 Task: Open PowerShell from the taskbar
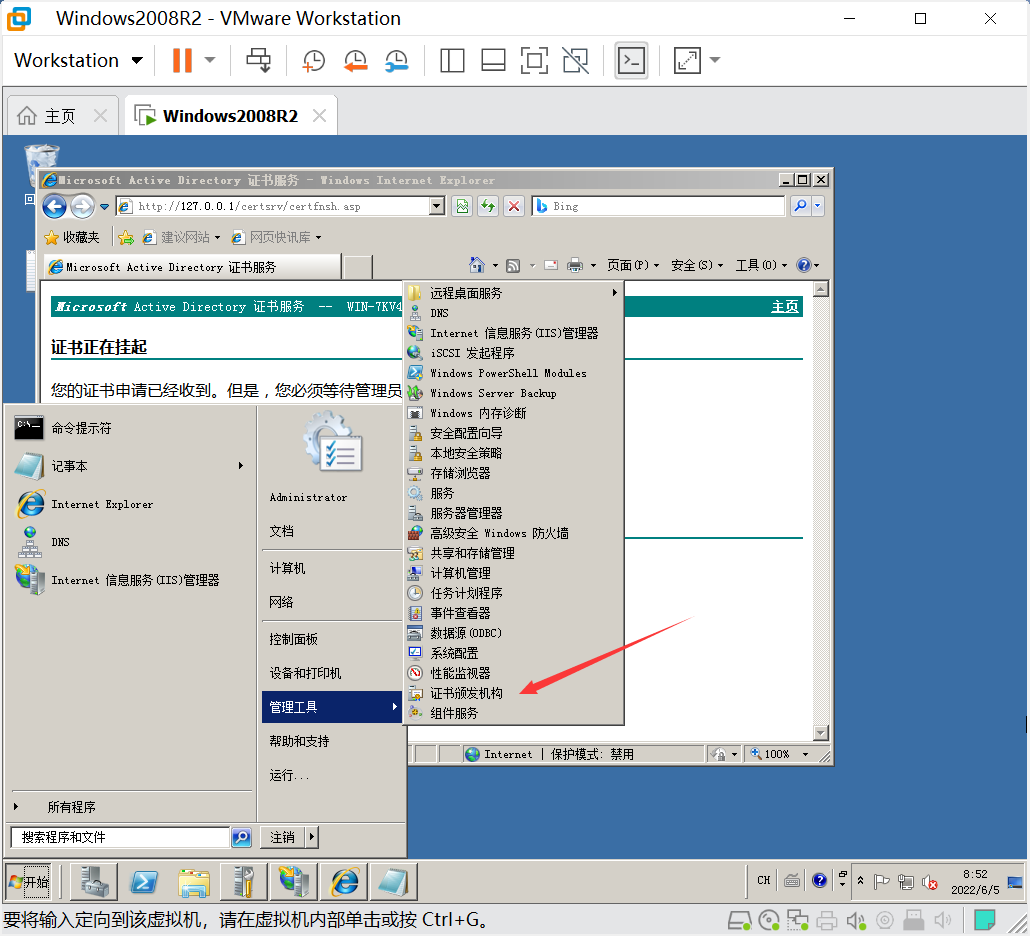coord(144,881)
